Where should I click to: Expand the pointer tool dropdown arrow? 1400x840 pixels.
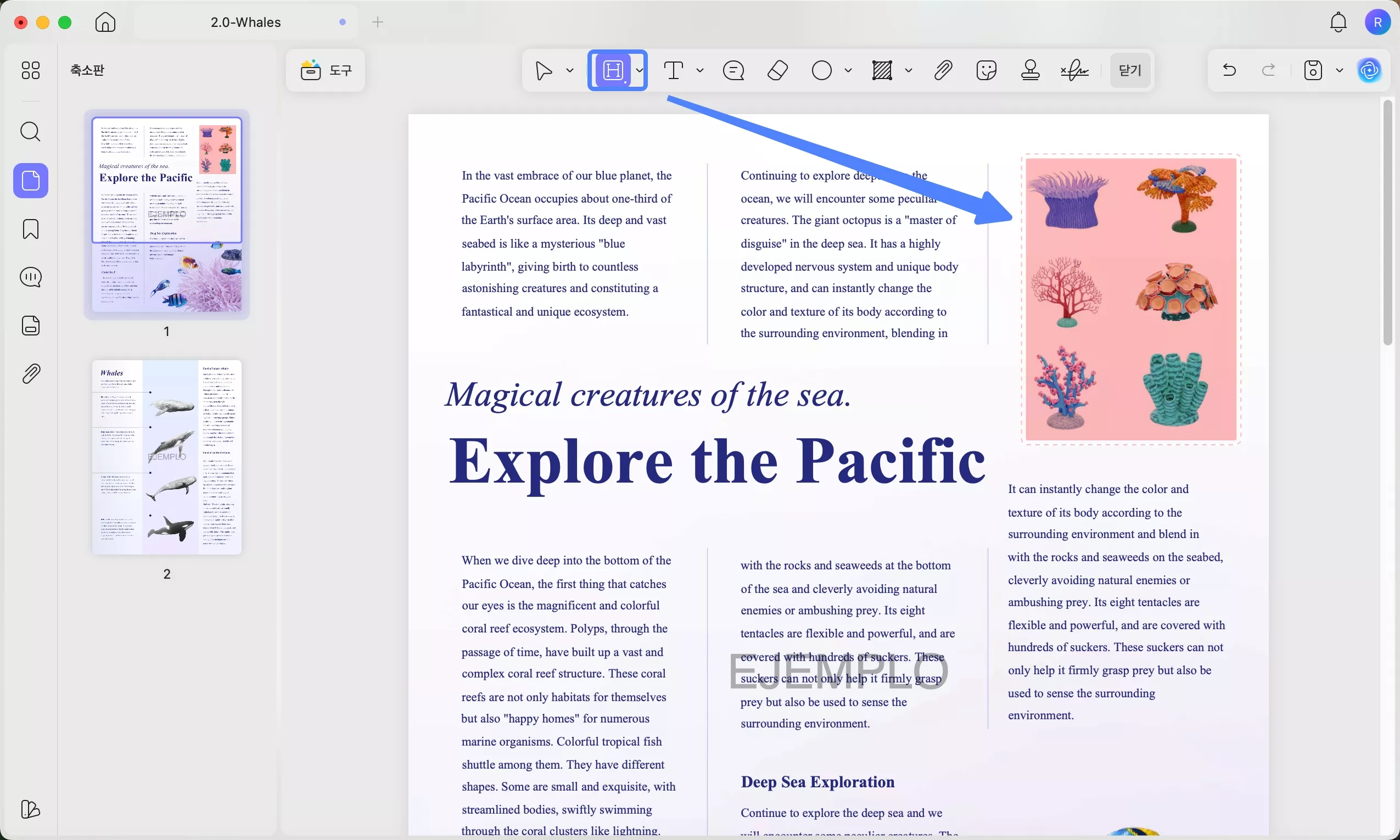570,71
